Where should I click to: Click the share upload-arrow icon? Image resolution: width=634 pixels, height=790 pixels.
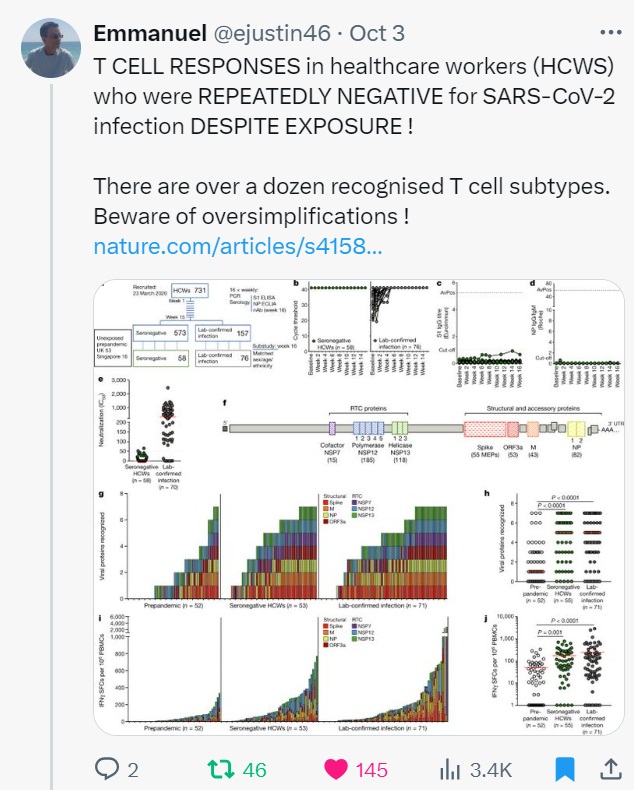tap(607, 768)
